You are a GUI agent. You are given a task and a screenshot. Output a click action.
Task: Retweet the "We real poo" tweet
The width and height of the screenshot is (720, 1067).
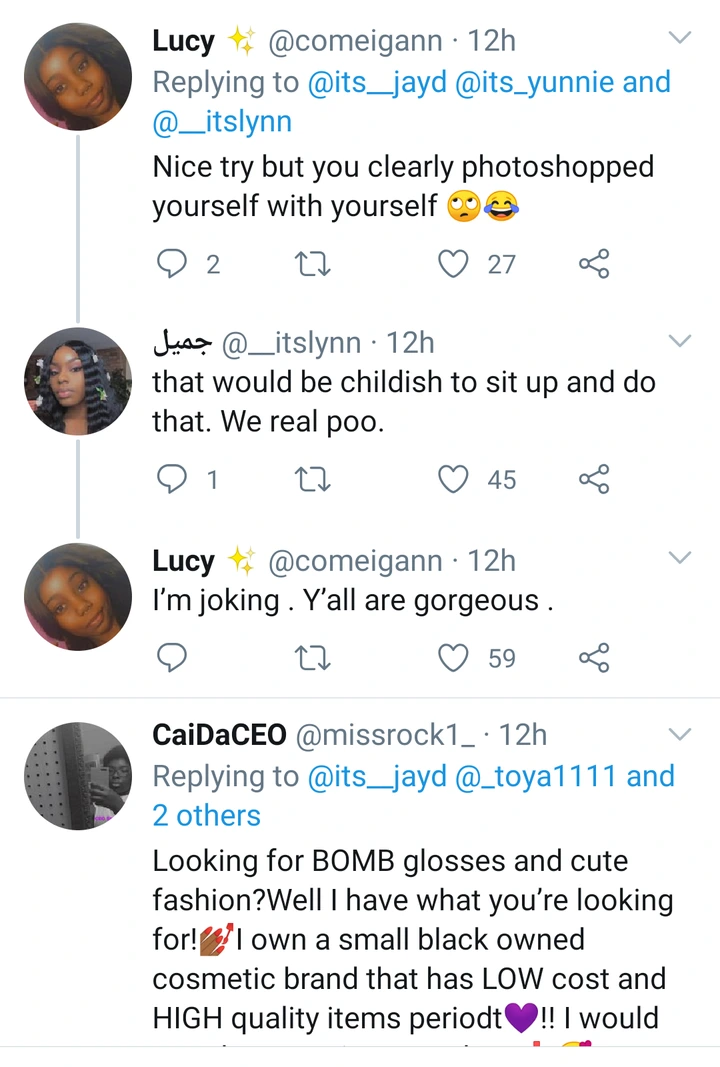pos(314,480)
